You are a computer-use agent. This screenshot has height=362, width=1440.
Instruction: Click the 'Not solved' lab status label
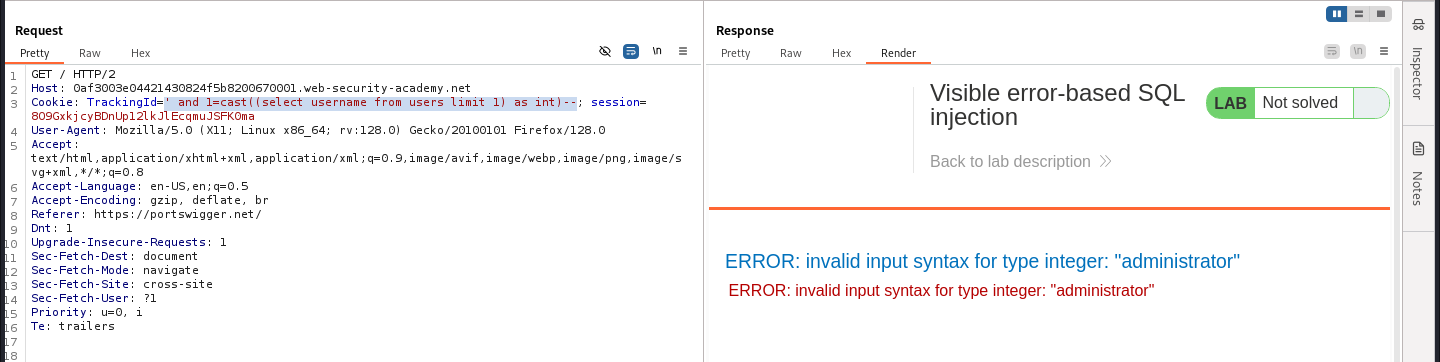pyautogui.click(x=1300, y=103)
